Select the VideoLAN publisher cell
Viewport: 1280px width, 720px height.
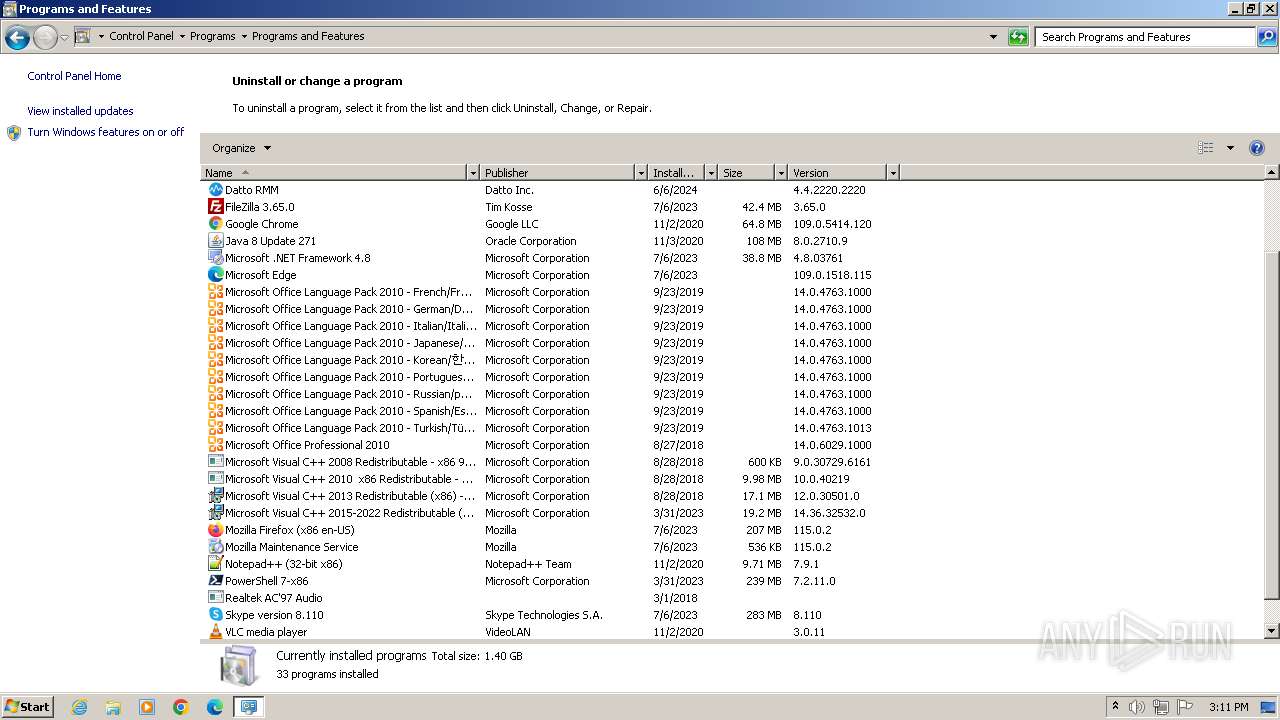coord(508,632)
